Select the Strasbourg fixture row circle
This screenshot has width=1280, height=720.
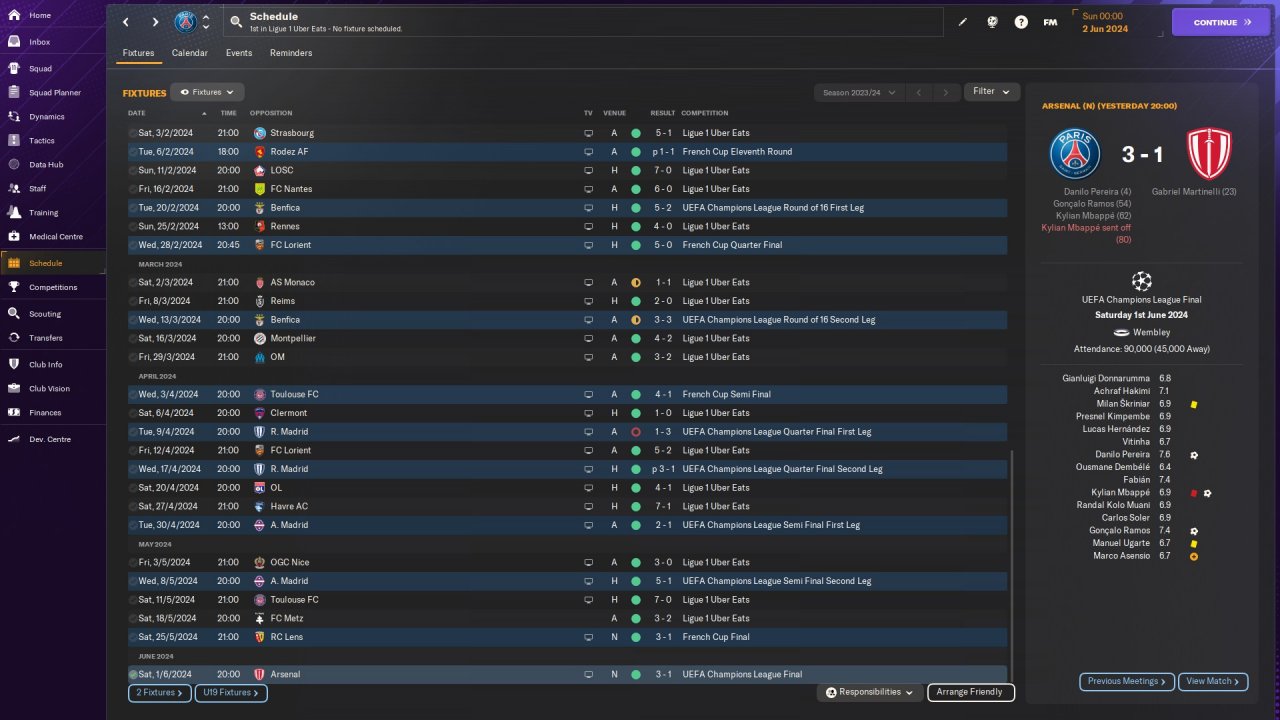tap(133, 133)
